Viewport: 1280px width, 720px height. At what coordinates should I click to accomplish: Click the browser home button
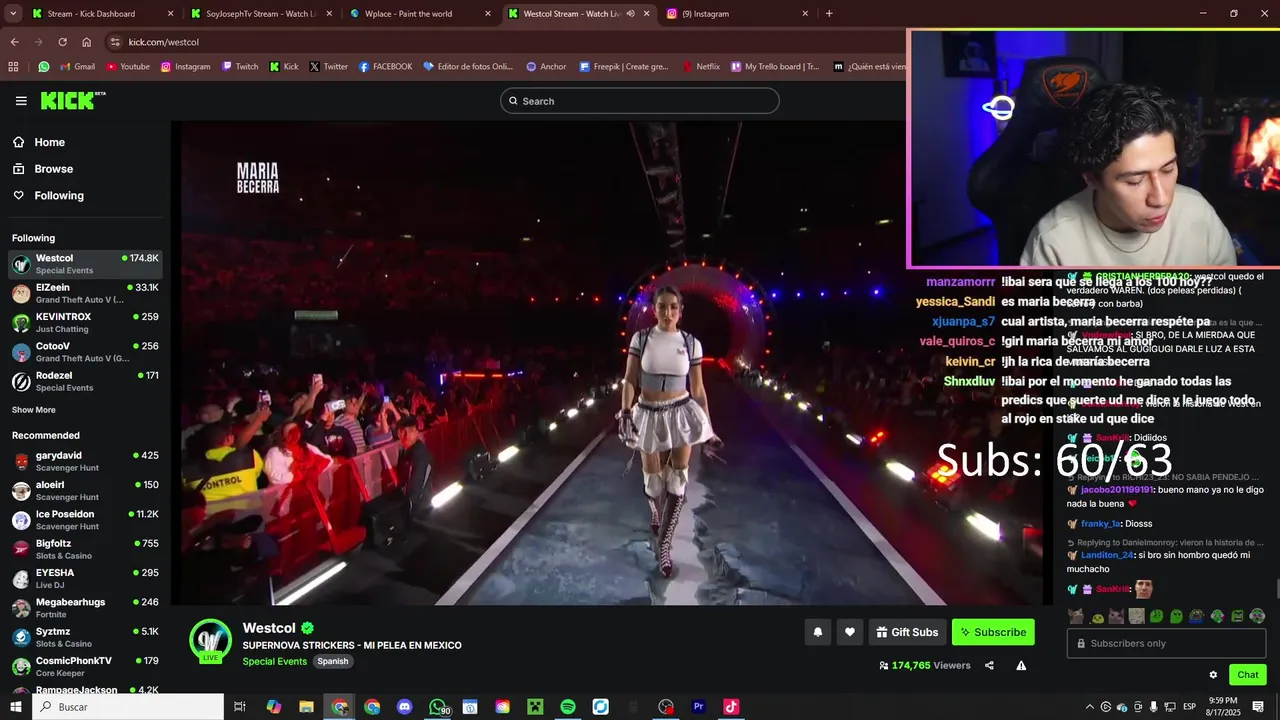[87, 42]
